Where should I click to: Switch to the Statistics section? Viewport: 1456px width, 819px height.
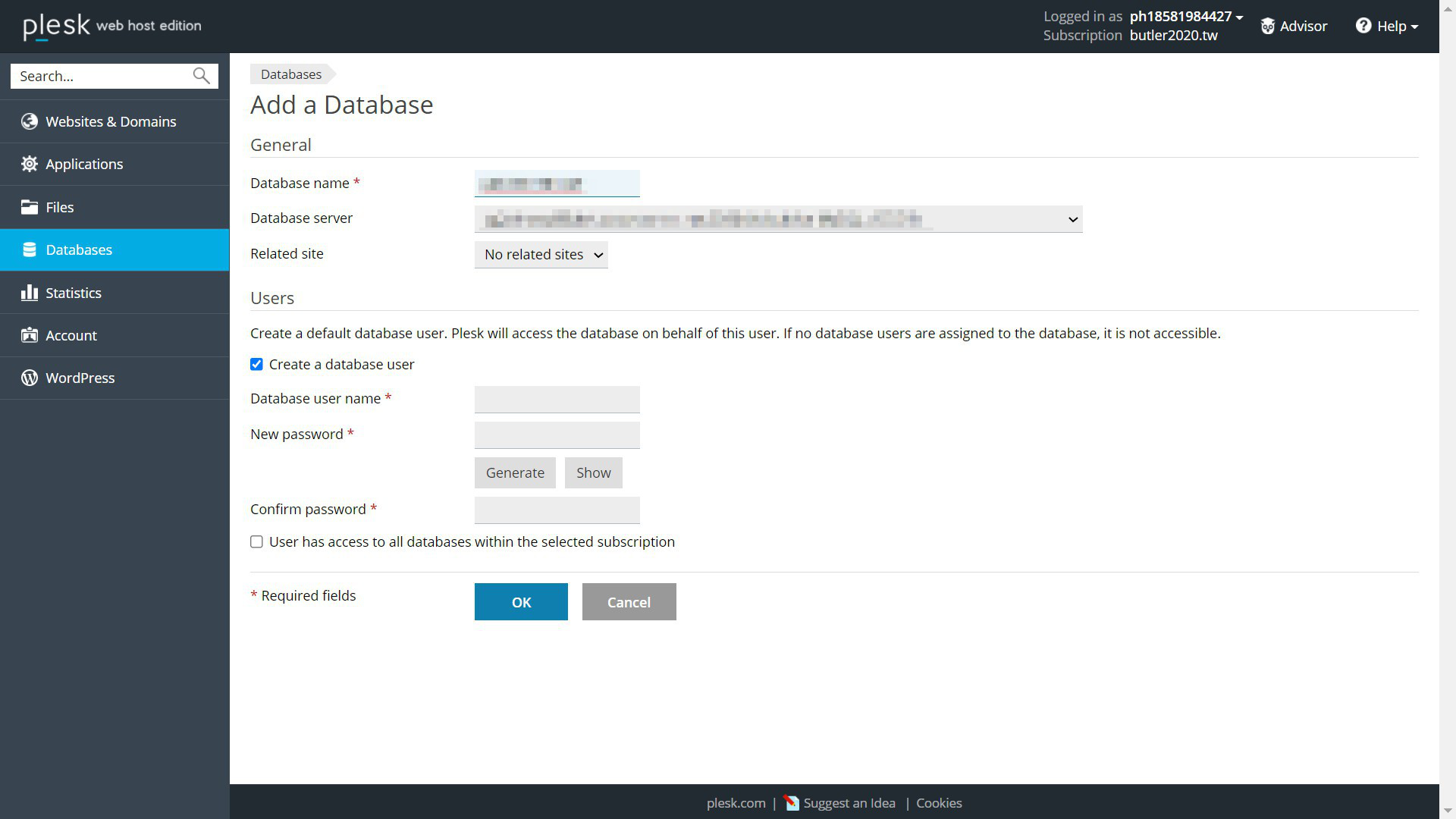click(x=74, y=293)
